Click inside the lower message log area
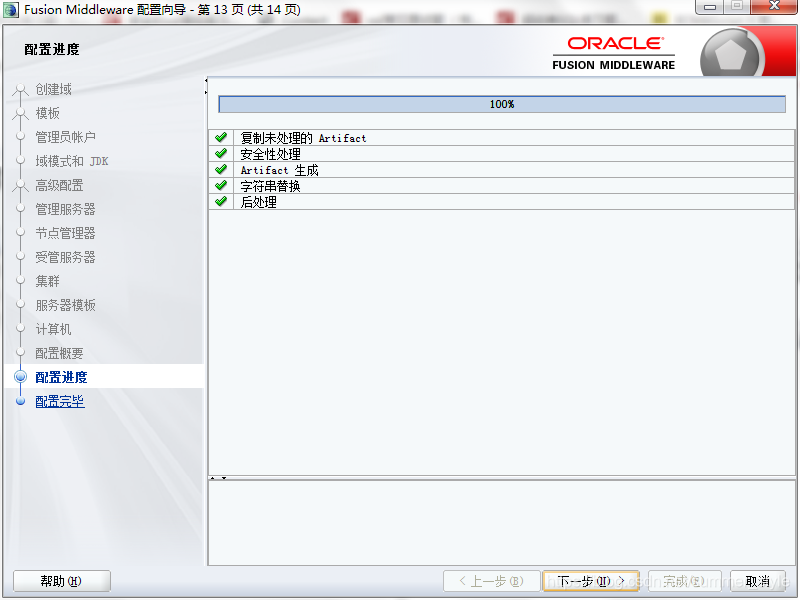The image size is (800, 600). click(502, 522)
